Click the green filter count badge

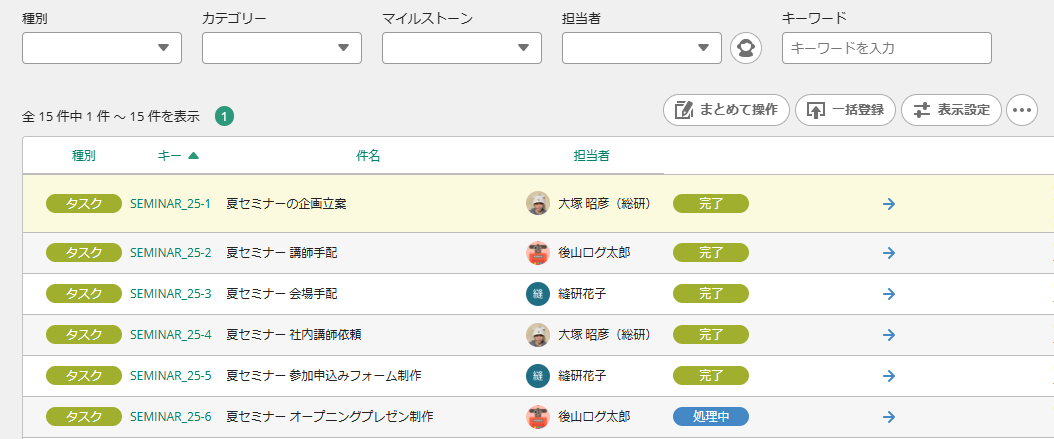(225, 116)
